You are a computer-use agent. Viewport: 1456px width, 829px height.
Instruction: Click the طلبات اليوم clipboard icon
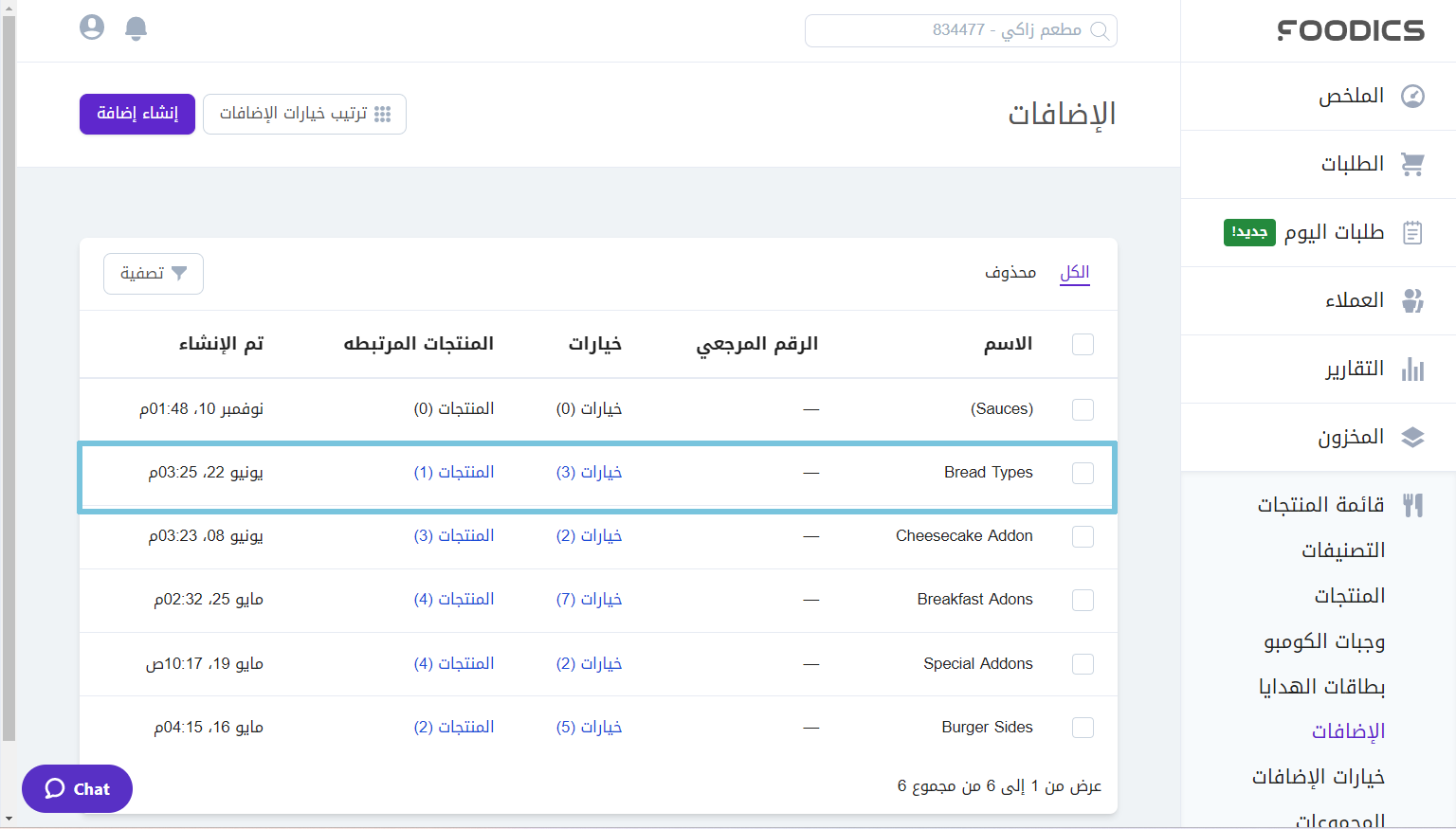point(1412,233)
